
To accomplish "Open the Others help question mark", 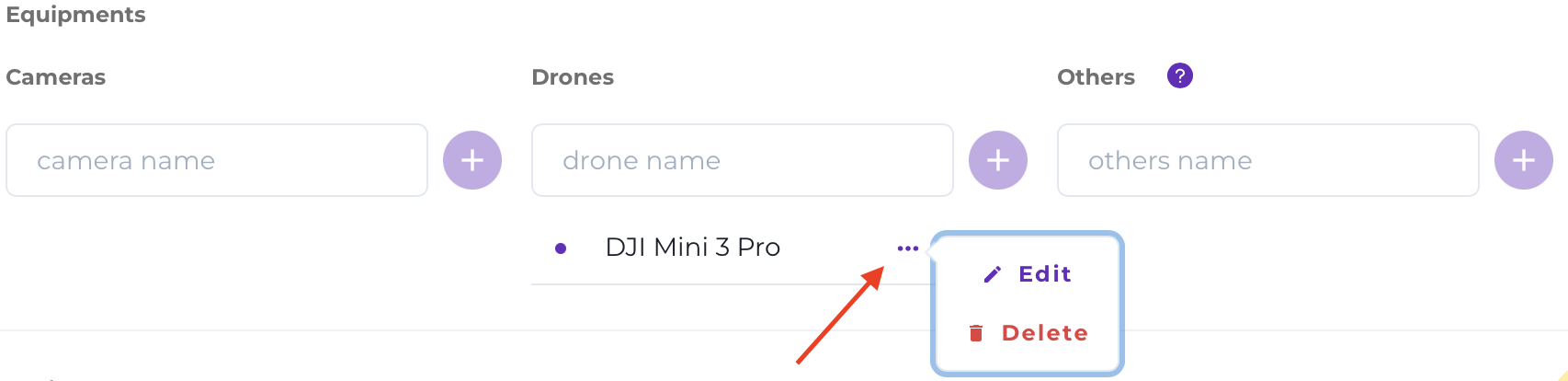I will (1180, 75).
